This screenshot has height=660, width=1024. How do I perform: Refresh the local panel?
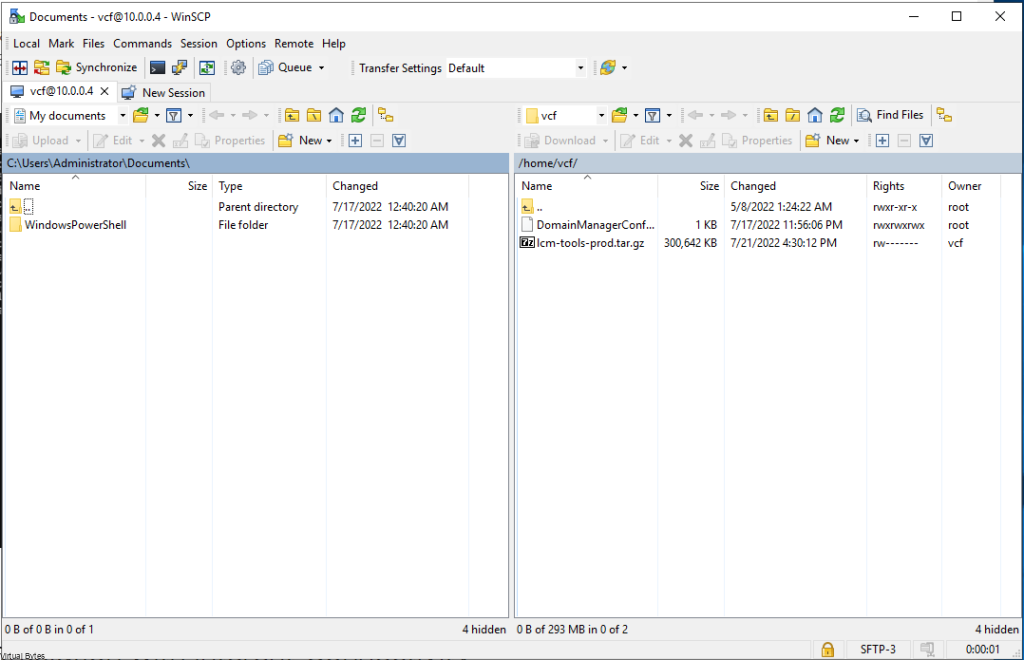click(359, 116)
